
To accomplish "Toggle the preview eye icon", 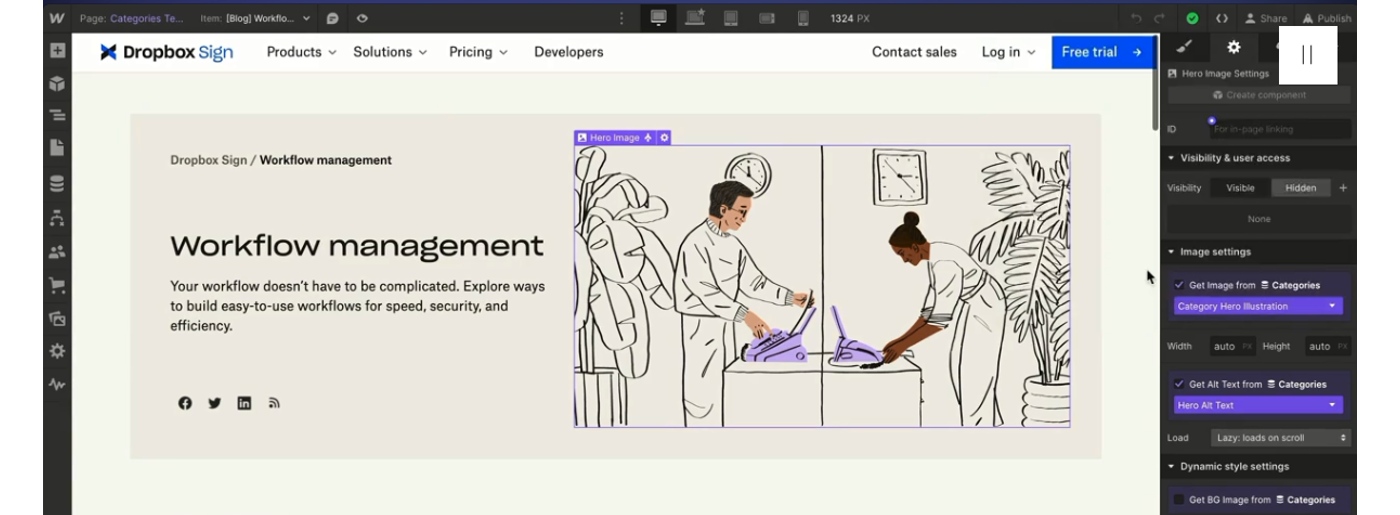I will tap(362, 18).
